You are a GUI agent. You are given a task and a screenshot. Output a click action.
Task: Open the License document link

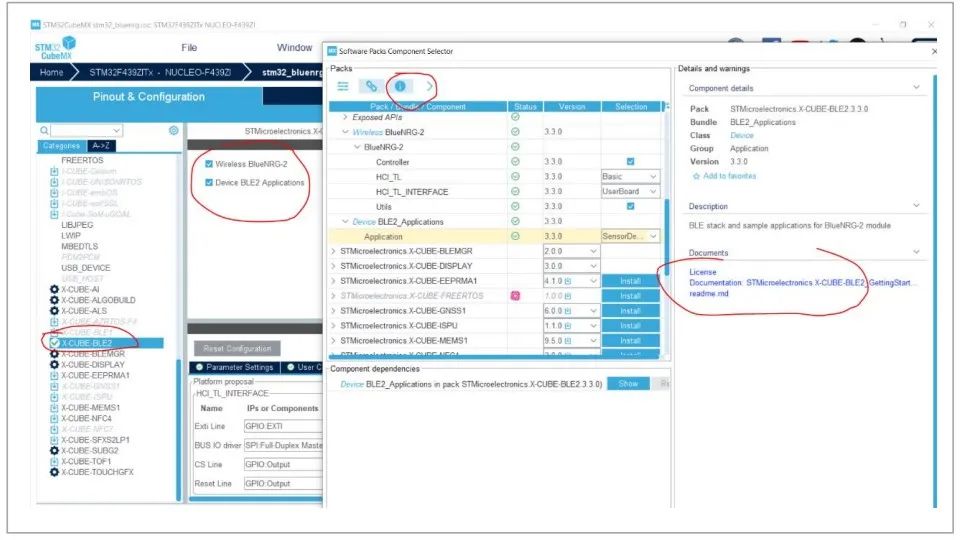702,272
